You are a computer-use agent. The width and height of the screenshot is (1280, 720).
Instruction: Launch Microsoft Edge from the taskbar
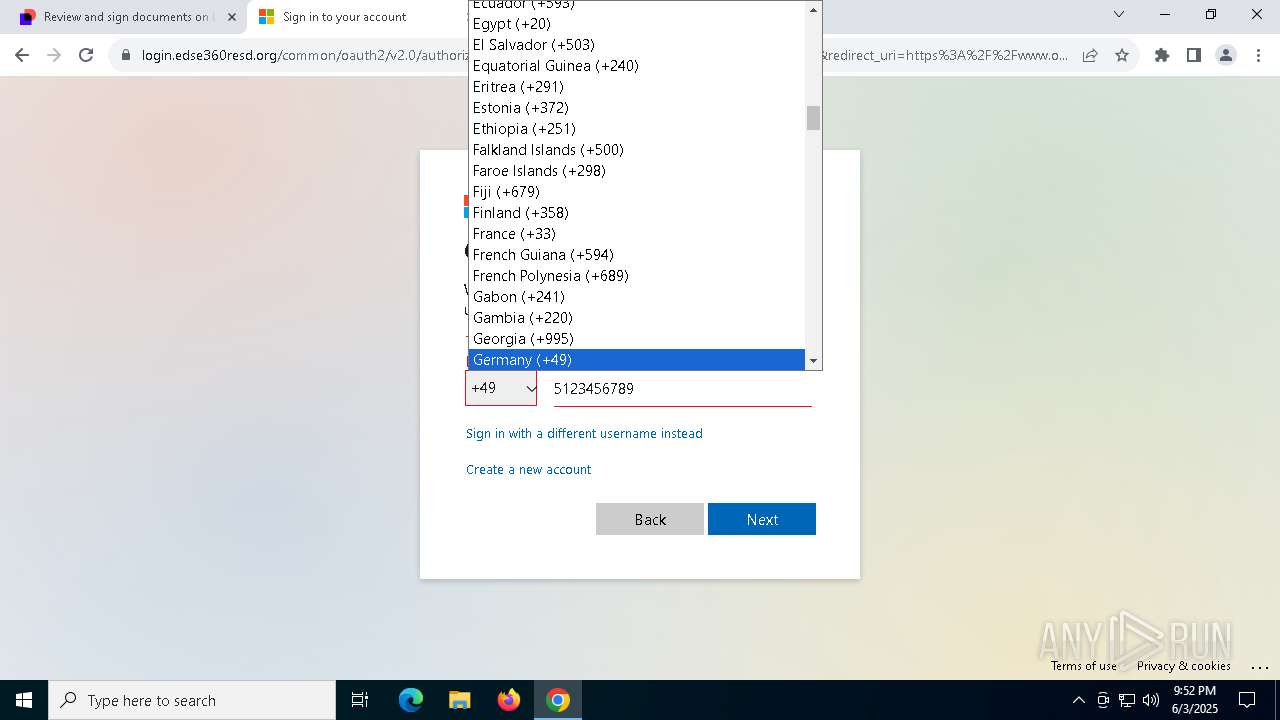(411, 700)
